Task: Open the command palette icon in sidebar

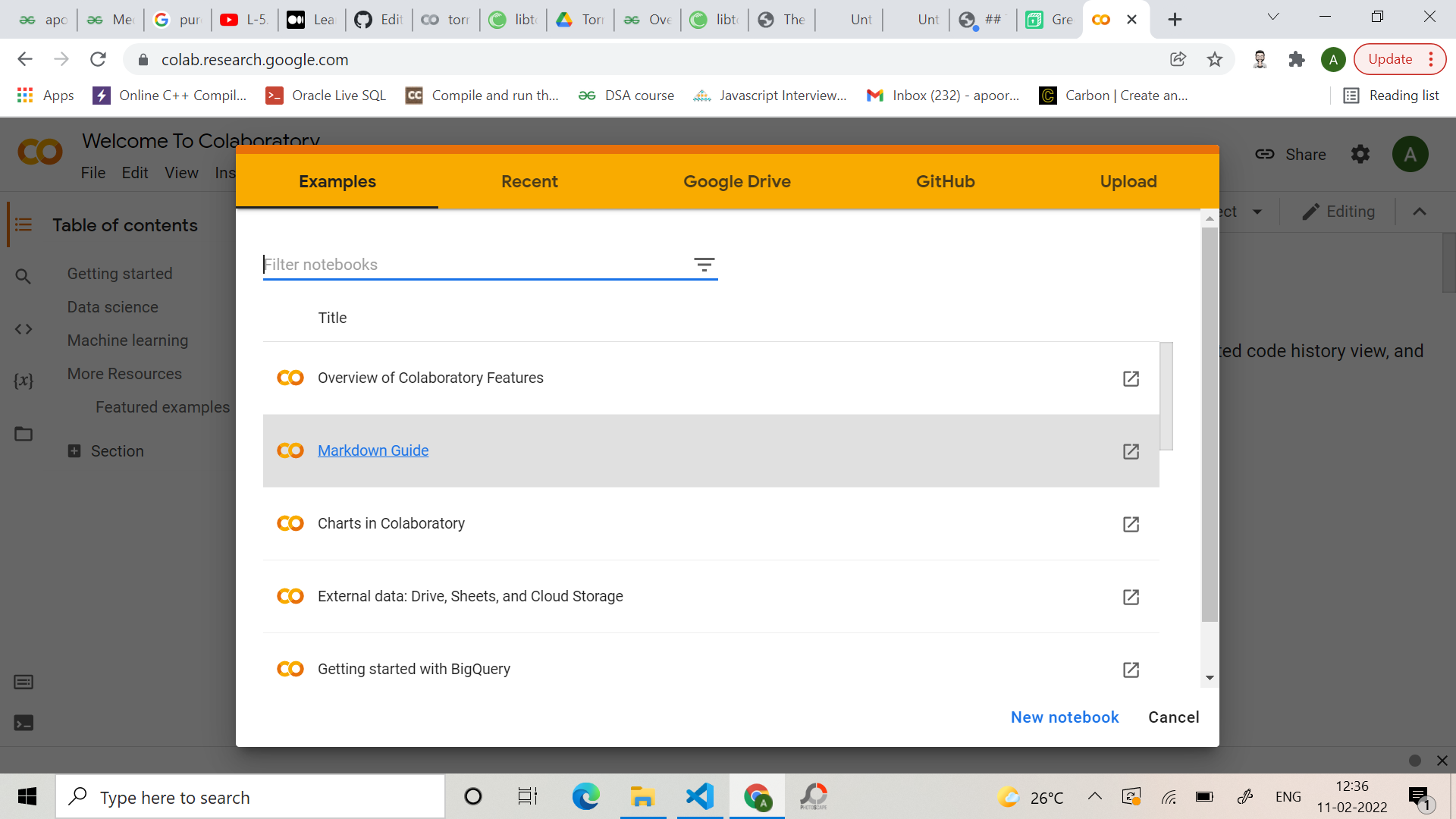Action: (24, 682)
